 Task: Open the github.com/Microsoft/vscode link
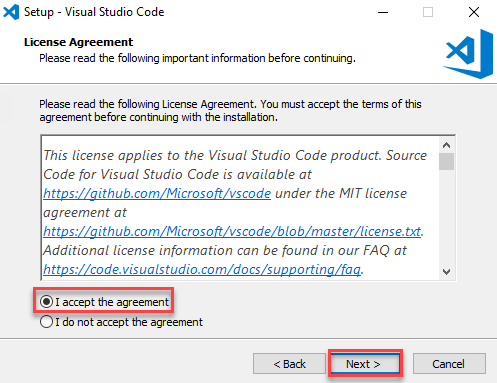coord(157,193)
